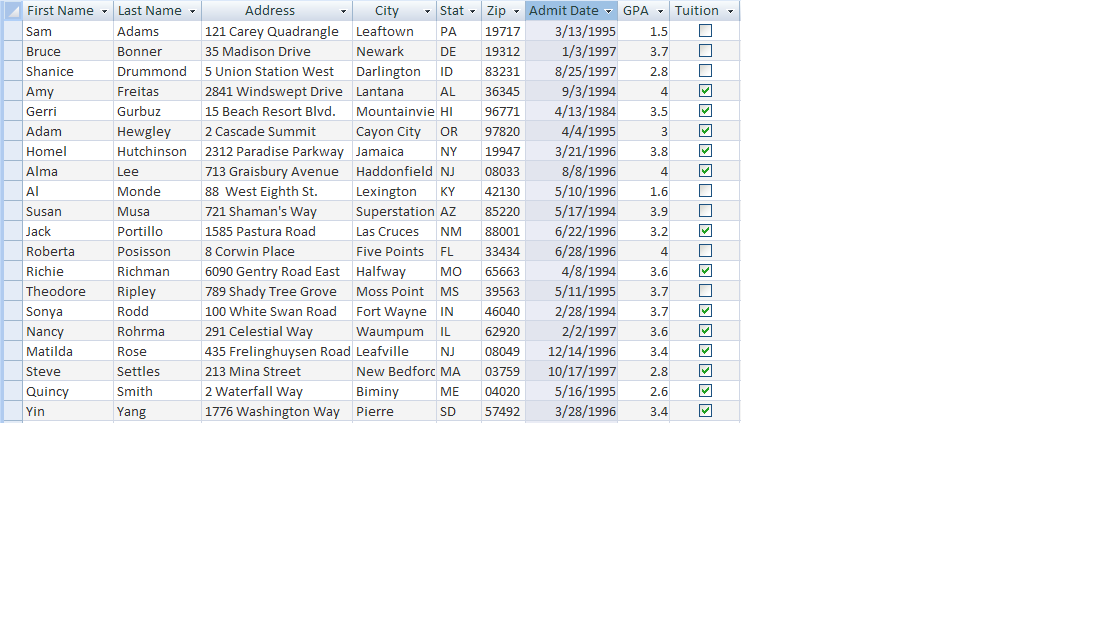This screenshot has height=620, width=1106.
Task: Tick the Tuition checkbox for Roberta Posisson
Action: 705,251
